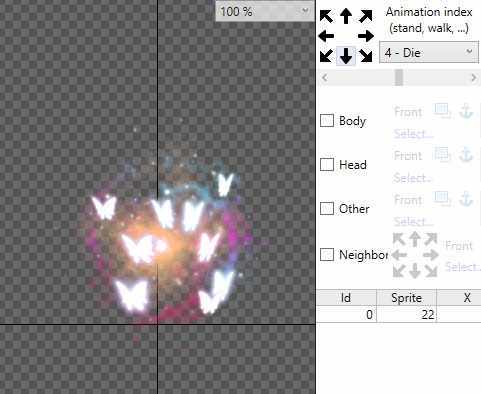The width and height of the screenshot is (481, 394).
Task: Enable the Neighbor reference checkbox
Action: point(327,255)
